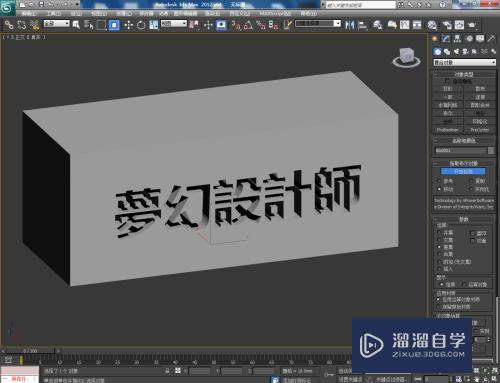Select the Cameras category icon
Image resolution: width=500 pixels, height=383 pixels.
point(466,51)
